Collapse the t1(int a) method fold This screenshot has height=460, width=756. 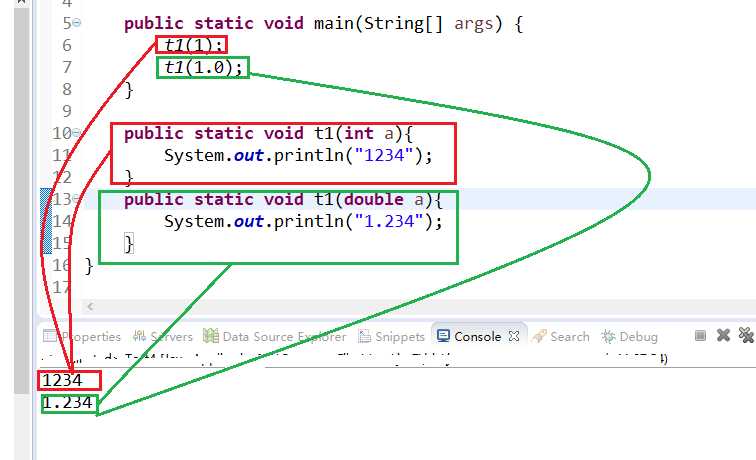(77, 133)
